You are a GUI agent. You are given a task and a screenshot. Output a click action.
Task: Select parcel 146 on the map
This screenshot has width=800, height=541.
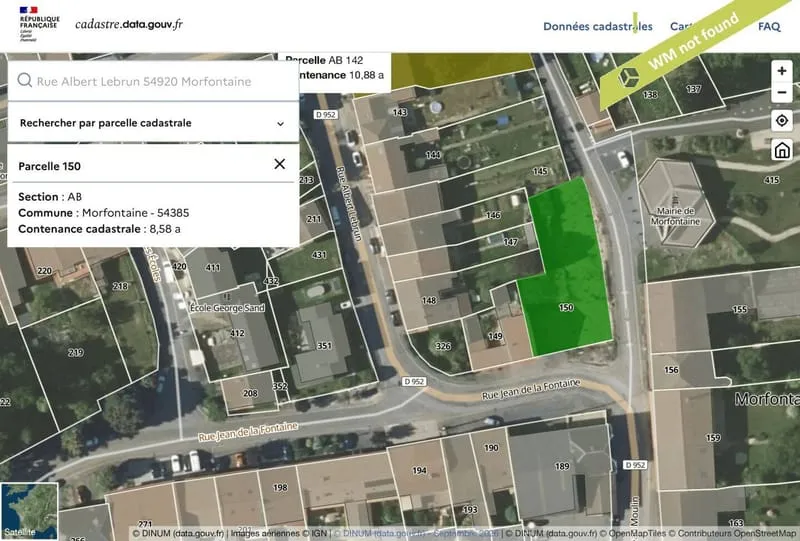493,215
